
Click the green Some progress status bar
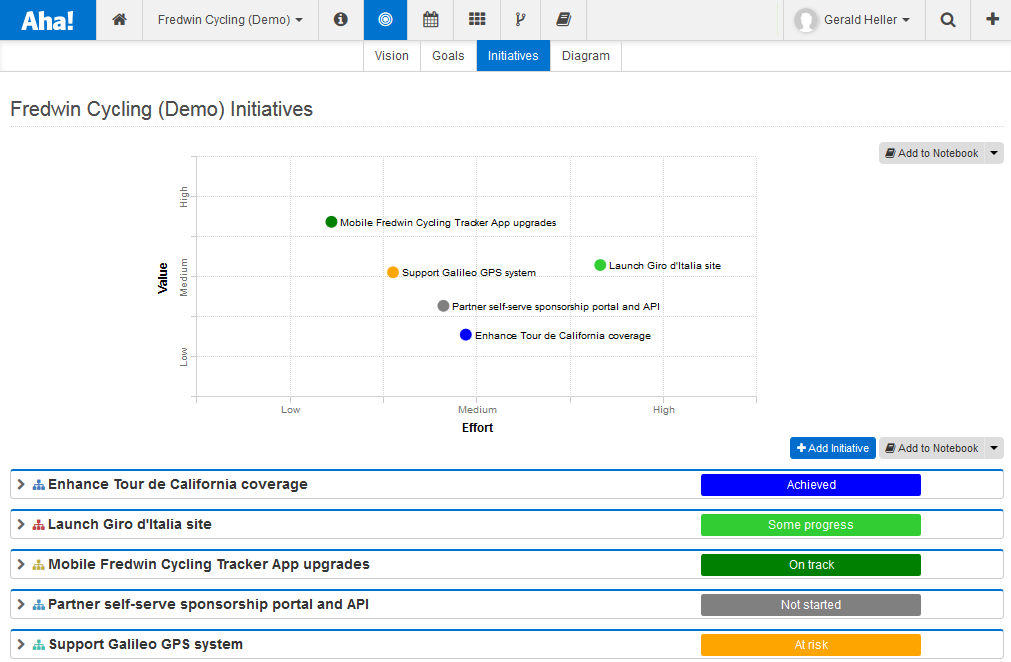click(810, 525)
